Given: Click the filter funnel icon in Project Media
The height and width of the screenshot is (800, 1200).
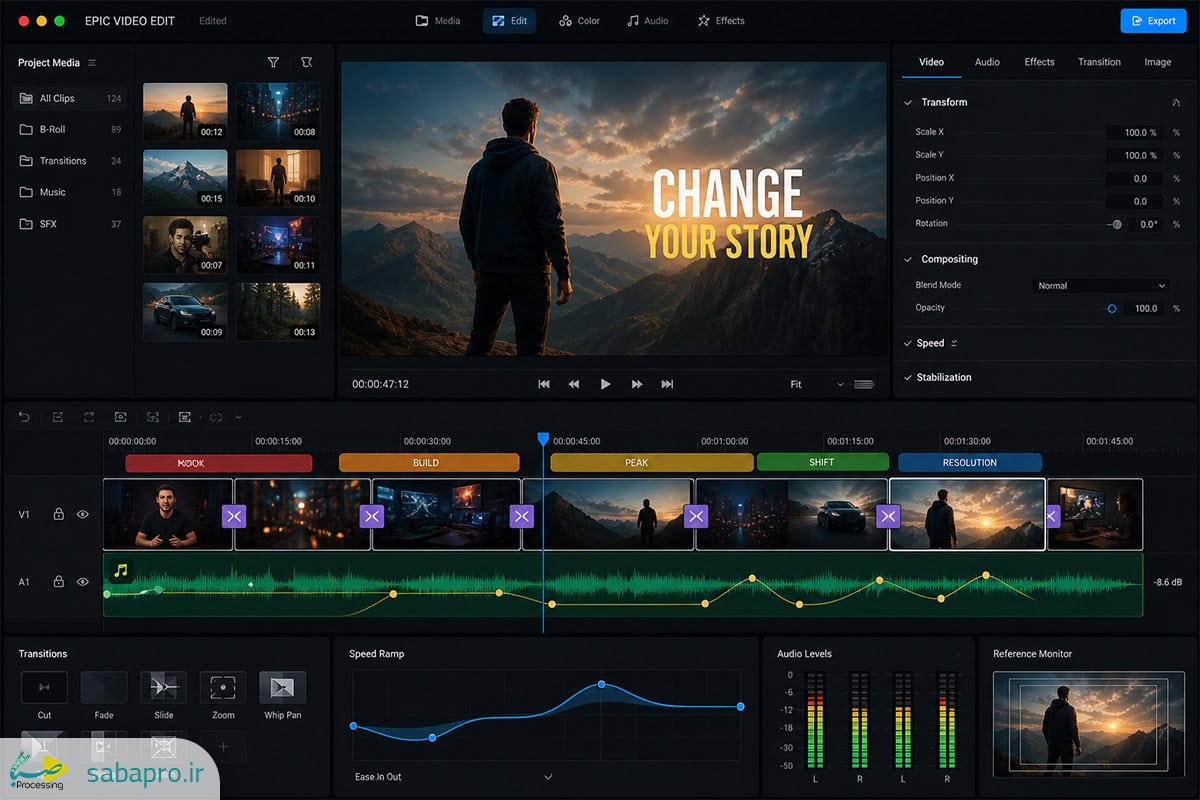Looking at the screenshot, I should 273,62.
